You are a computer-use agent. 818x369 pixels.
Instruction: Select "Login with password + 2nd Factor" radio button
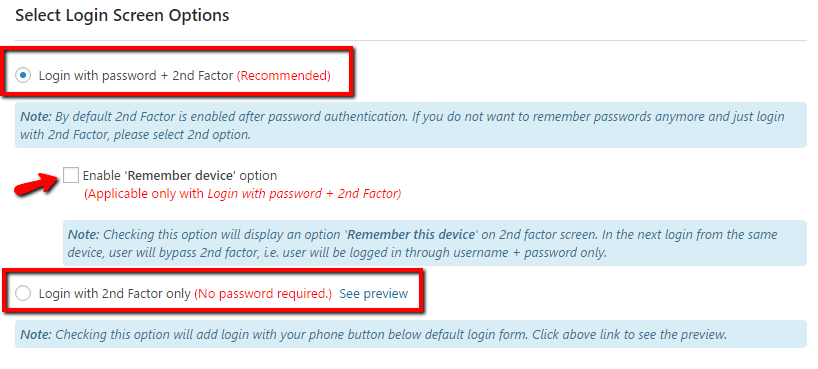click(22, 76)
